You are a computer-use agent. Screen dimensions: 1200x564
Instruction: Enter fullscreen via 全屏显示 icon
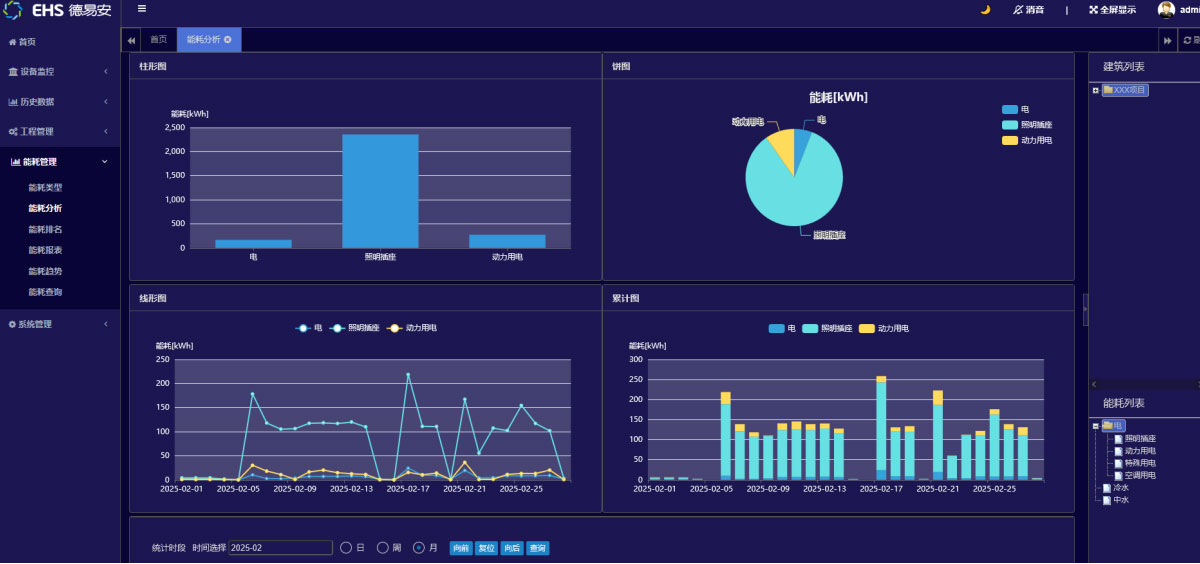point(1094,10)
